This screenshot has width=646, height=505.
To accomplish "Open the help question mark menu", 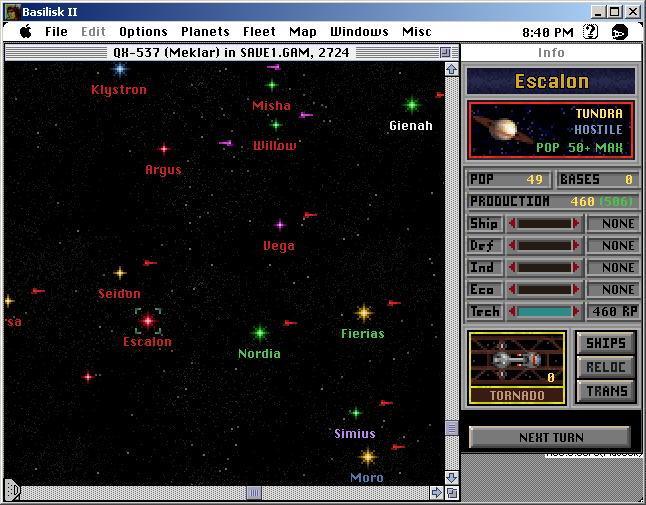I will pyautogui.click(x=590, y=32).
